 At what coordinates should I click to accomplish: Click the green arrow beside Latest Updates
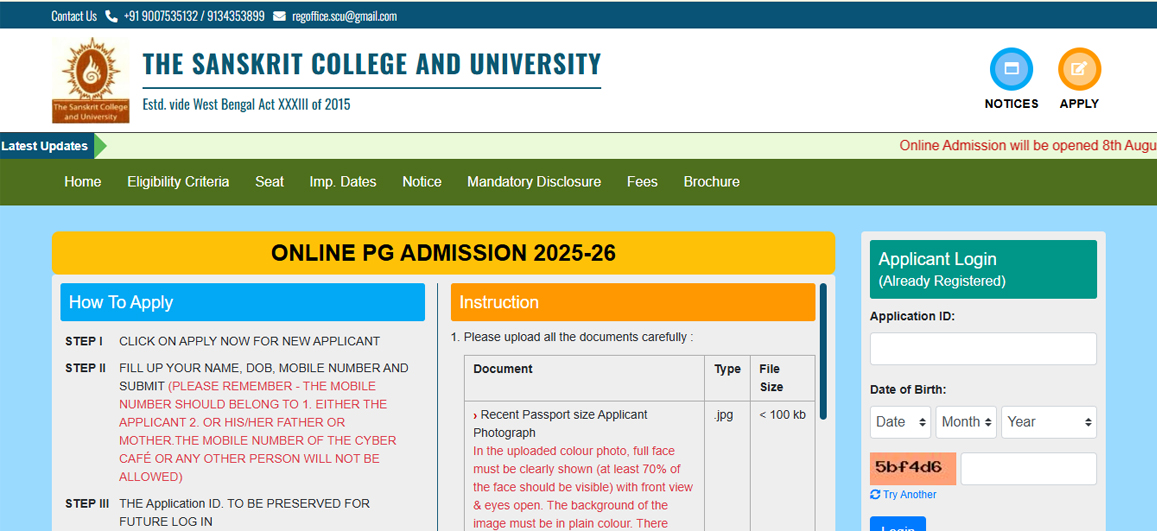tap(100, 146)
